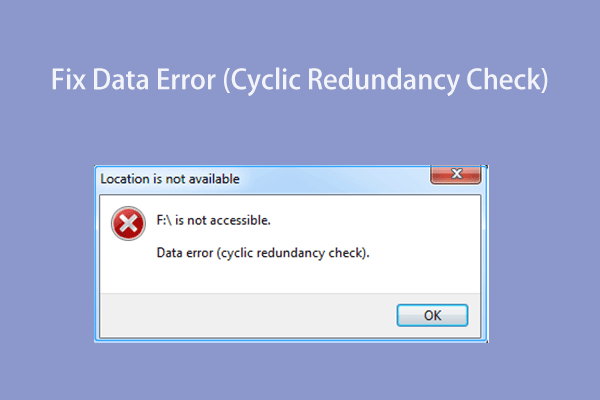The width and height of the screenshot is (600, 400).
Task: Click the 'Location is not available' title text
Action: (170, 180)
